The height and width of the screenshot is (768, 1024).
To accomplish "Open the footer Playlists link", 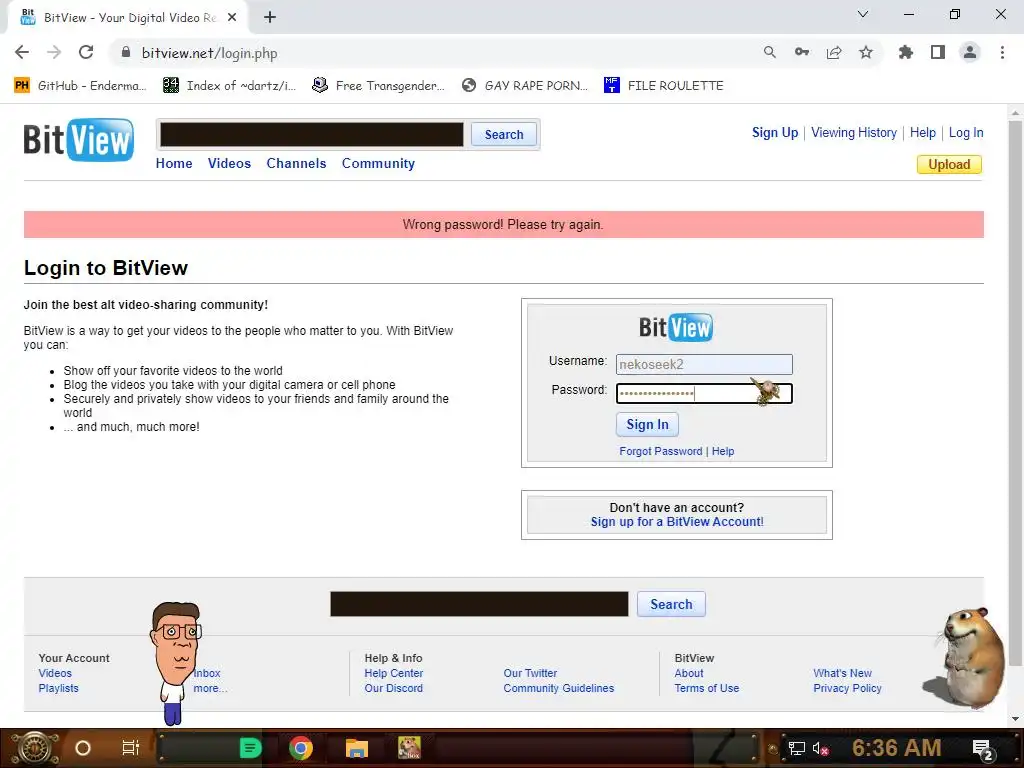I will [58, 688].
